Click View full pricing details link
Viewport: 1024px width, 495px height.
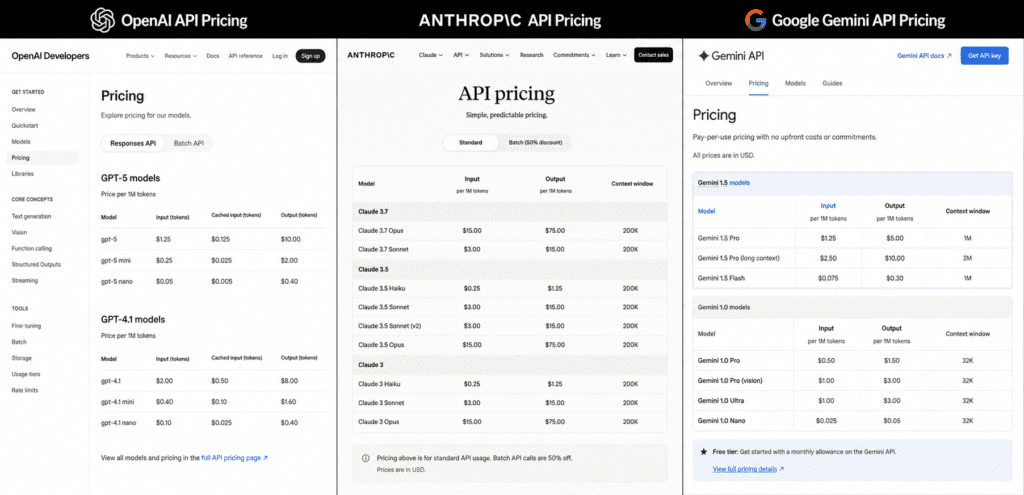(x=748, y=469)
